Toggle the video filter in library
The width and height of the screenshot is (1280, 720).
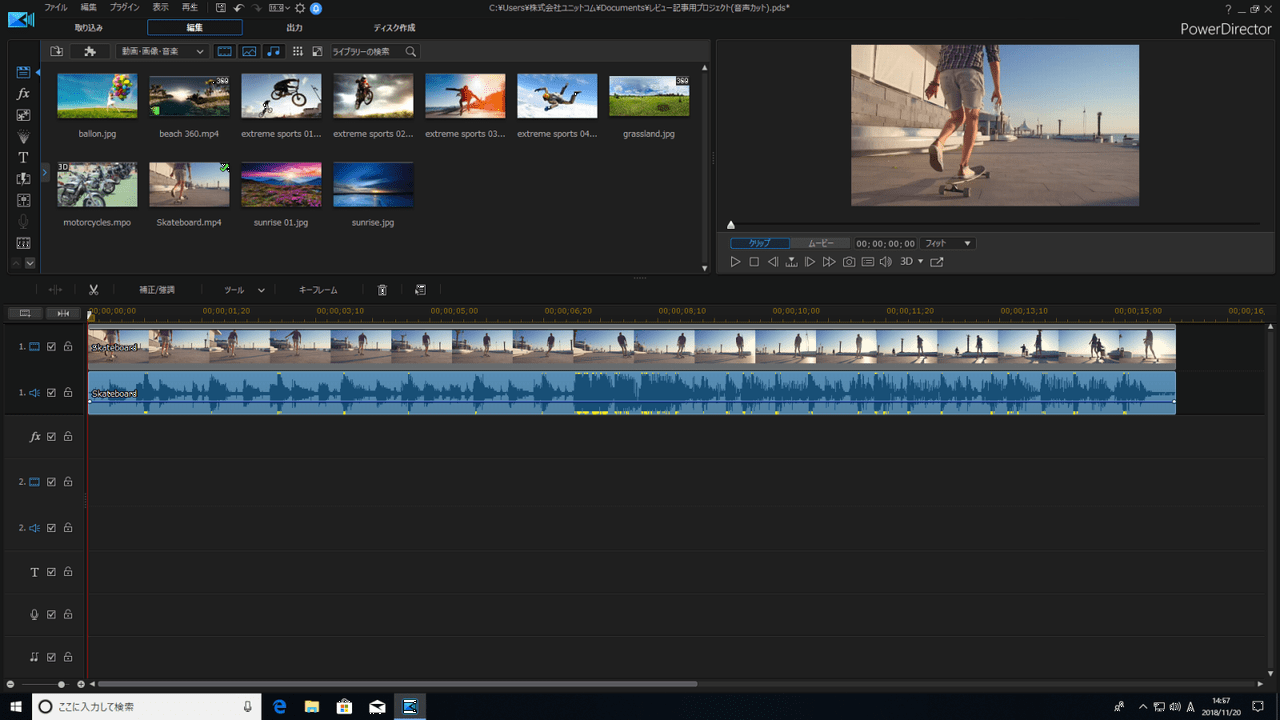(x=225, y=51)
